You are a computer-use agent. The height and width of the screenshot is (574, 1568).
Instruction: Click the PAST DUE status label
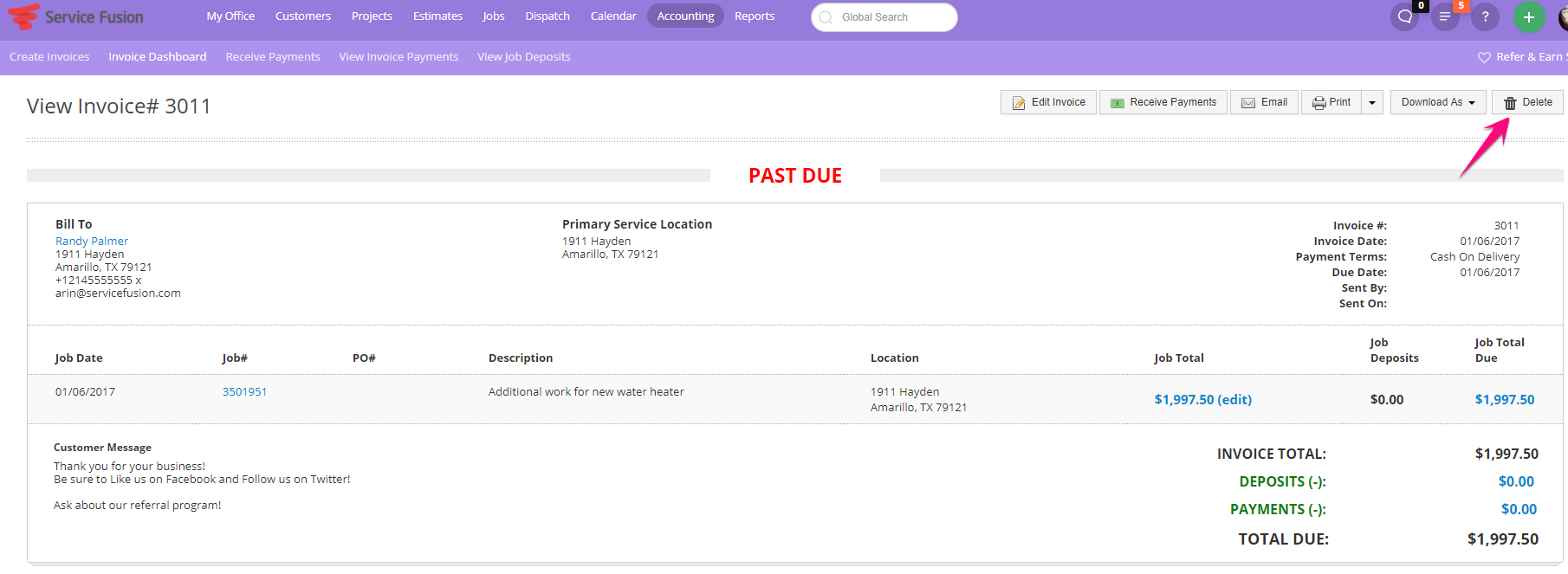click(795, 176)
